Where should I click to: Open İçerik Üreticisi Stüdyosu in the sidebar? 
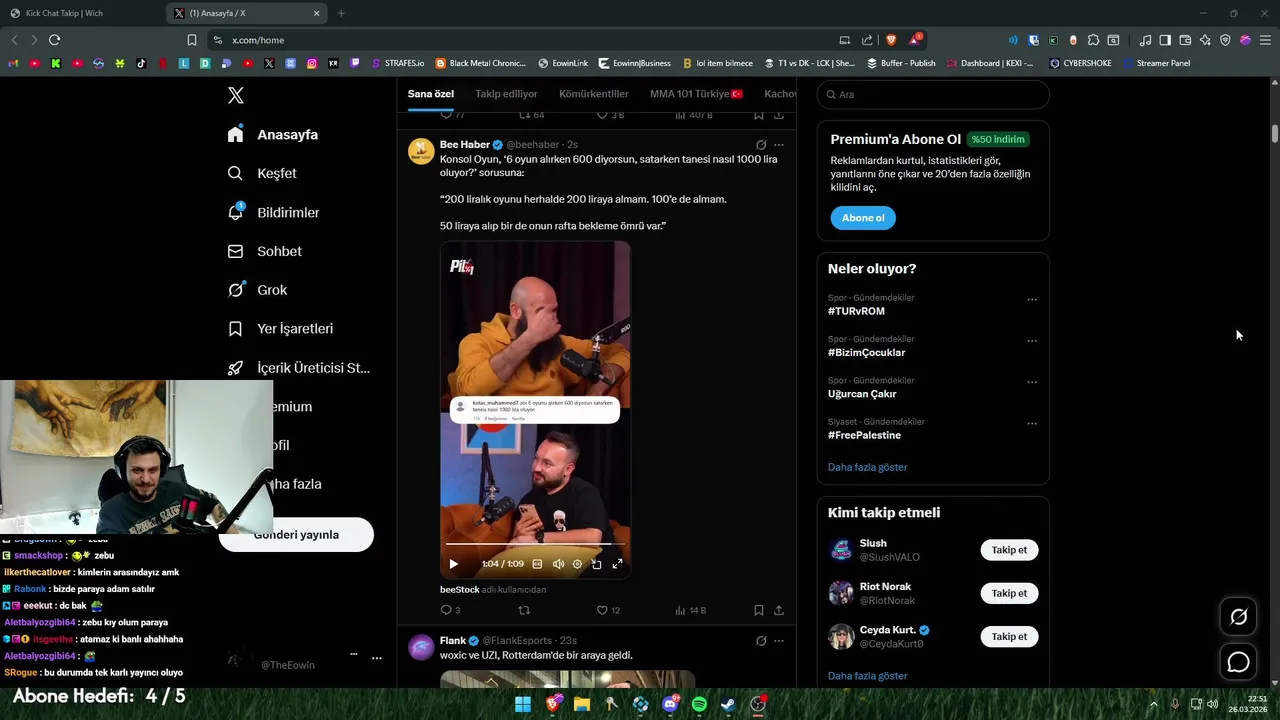299,367
